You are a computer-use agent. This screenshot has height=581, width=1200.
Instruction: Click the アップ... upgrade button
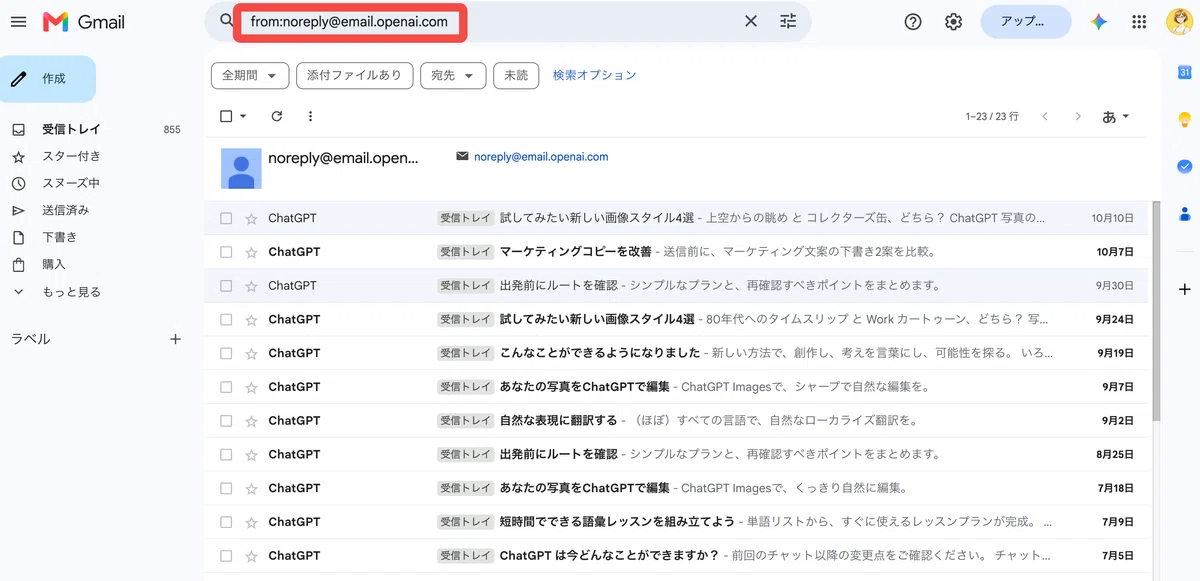pyautogui.click(x=1026, y=22)
